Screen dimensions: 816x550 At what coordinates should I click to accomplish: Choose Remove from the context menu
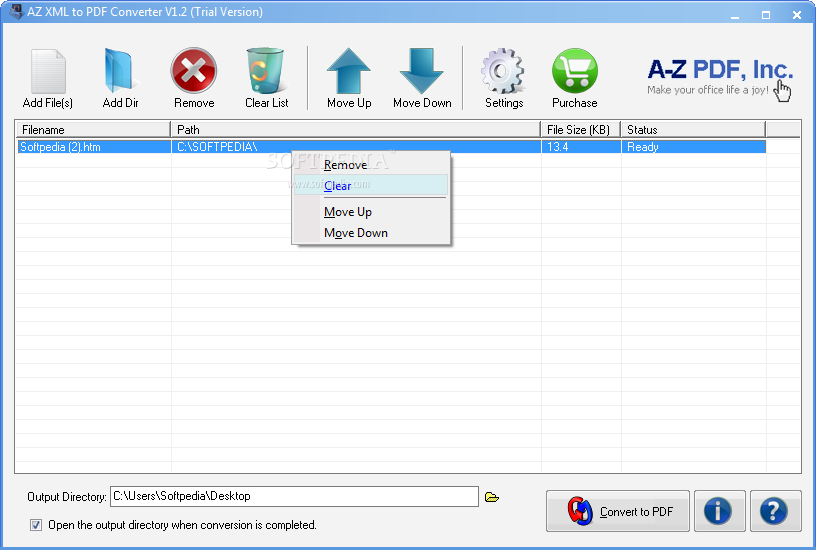point(371,165)
